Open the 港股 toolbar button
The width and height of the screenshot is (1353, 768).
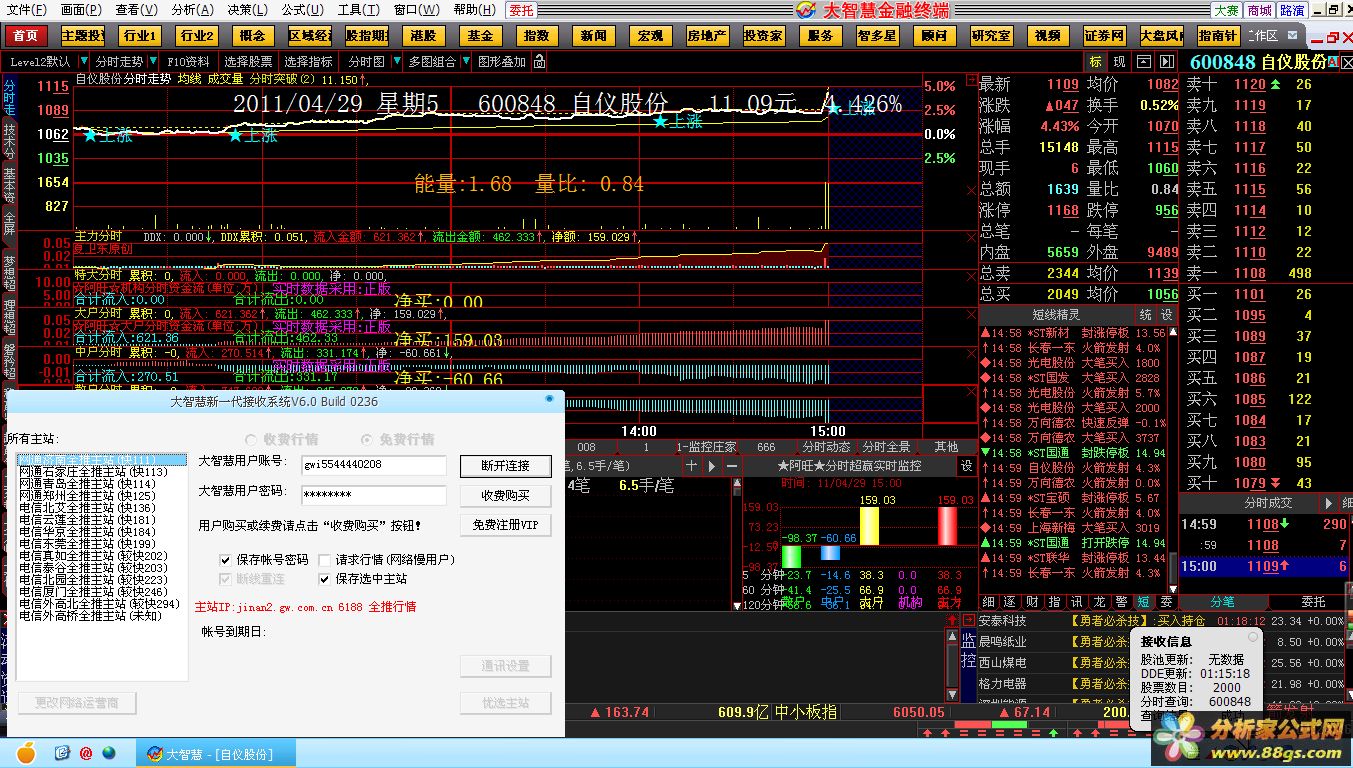click(423, 36)
